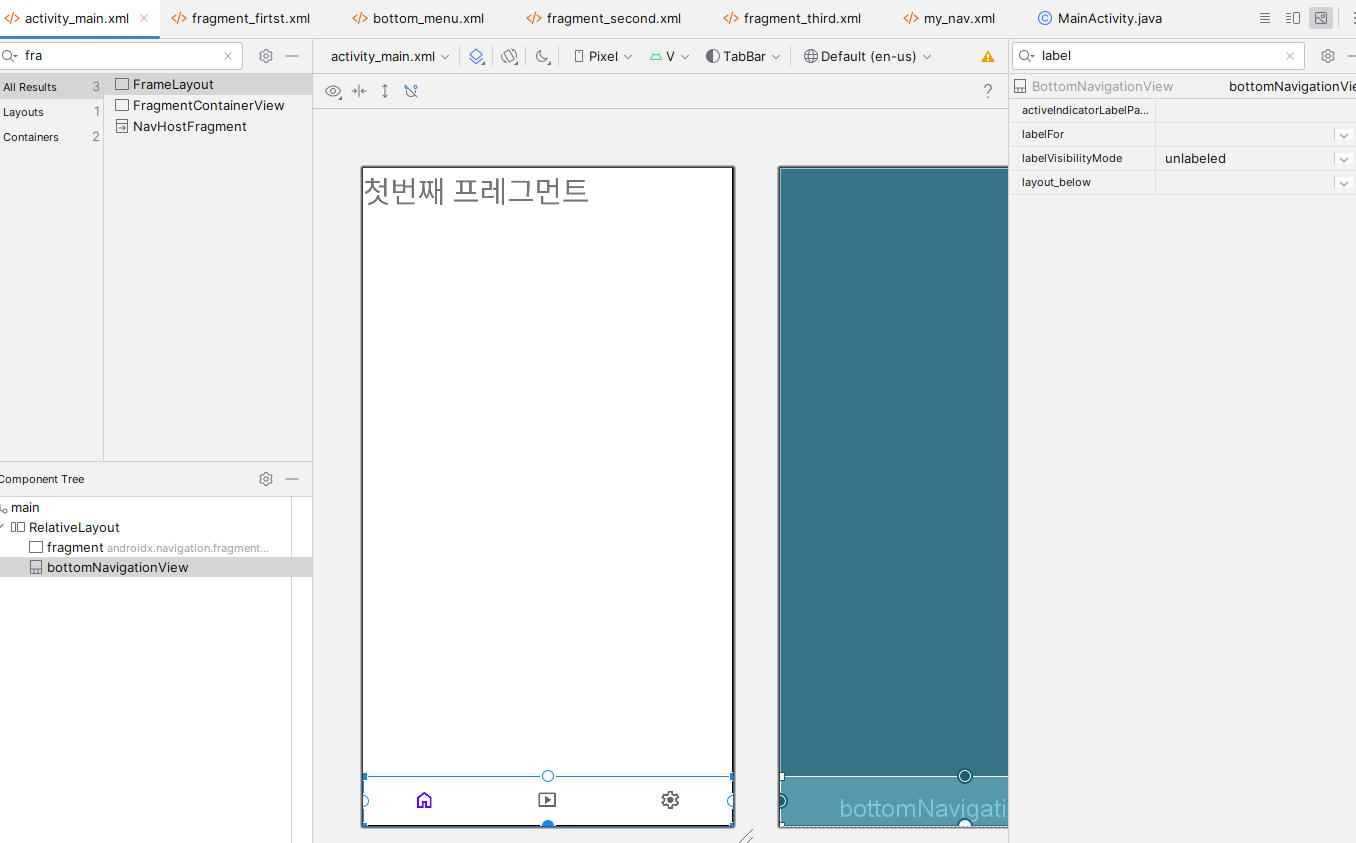This screenshot has height=843, width=1356.
Task: Edit the activeIndicatorLabelPadding value field
Action: tap(1255, 110)
